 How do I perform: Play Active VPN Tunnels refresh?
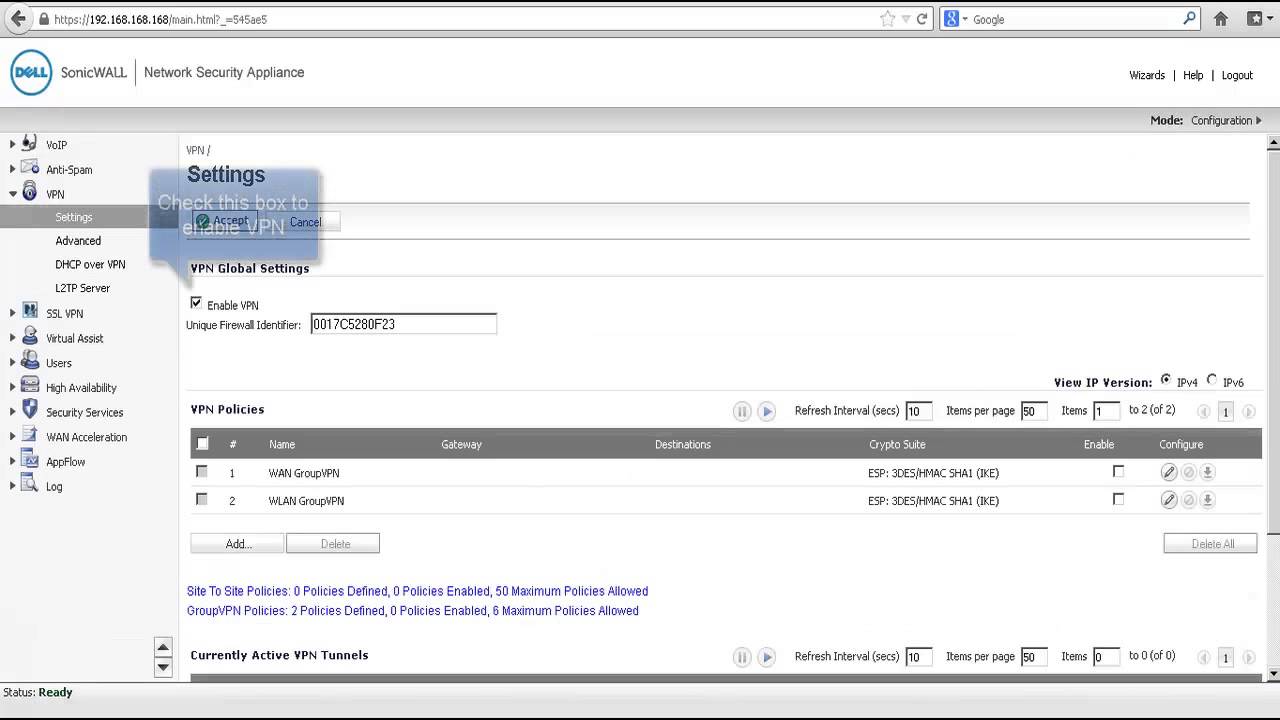click(x=767, y=657)
